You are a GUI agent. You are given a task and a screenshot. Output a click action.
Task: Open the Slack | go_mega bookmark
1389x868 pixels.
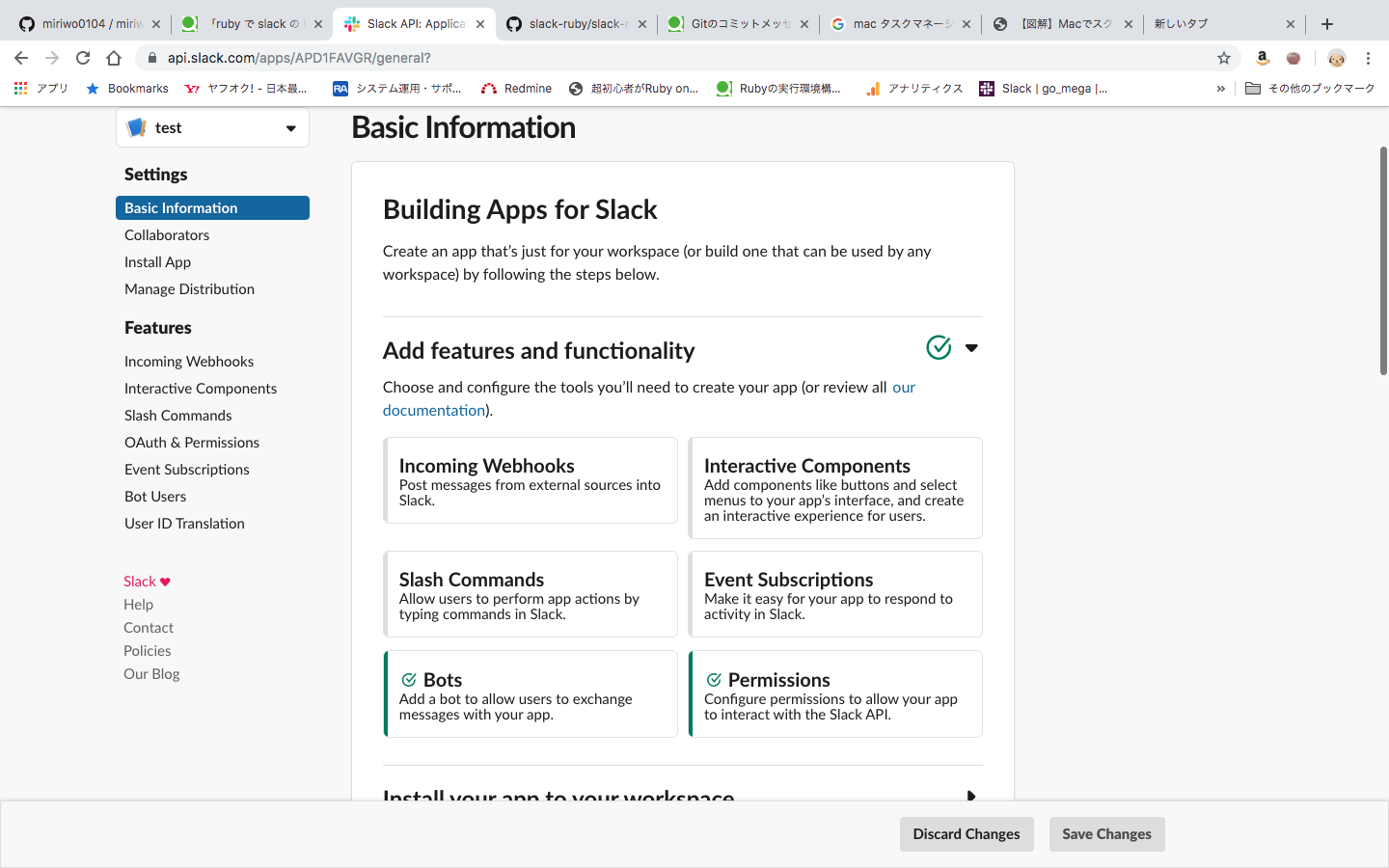[x=1043, y=89]
